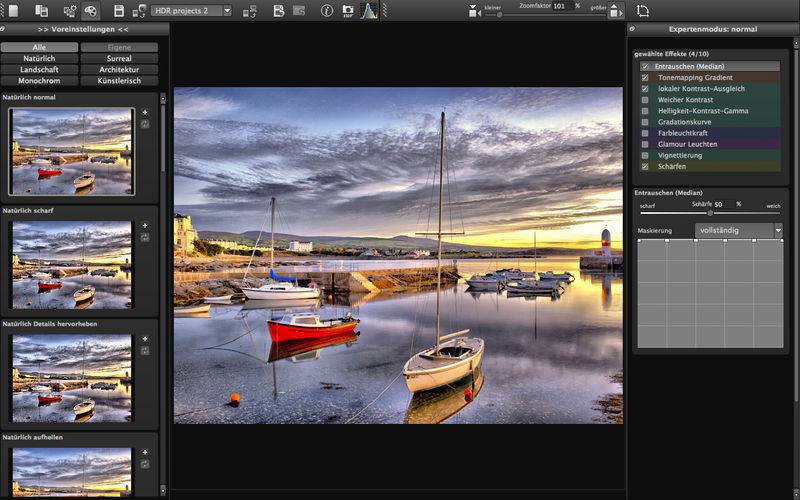Viewport: 800px width, 500px height.
Task: Enable the Glamour Leuchten effect checkbox
Action: [645, 144]
